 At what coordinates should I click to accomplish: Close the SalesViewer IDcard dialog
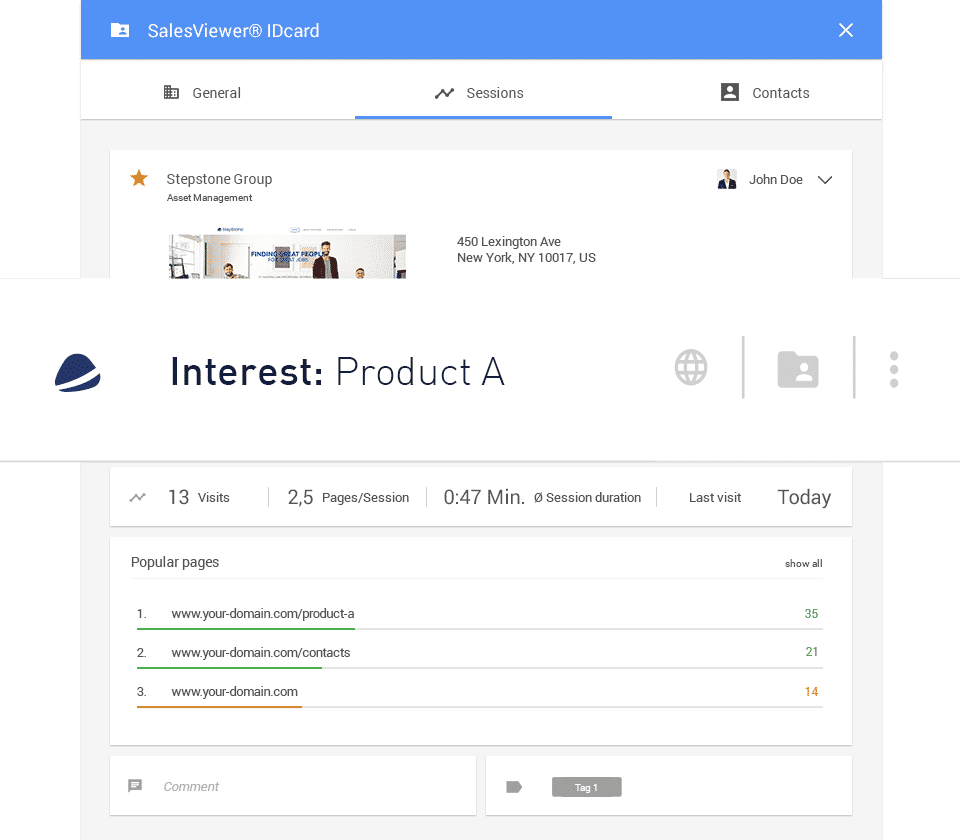(846, 30)
